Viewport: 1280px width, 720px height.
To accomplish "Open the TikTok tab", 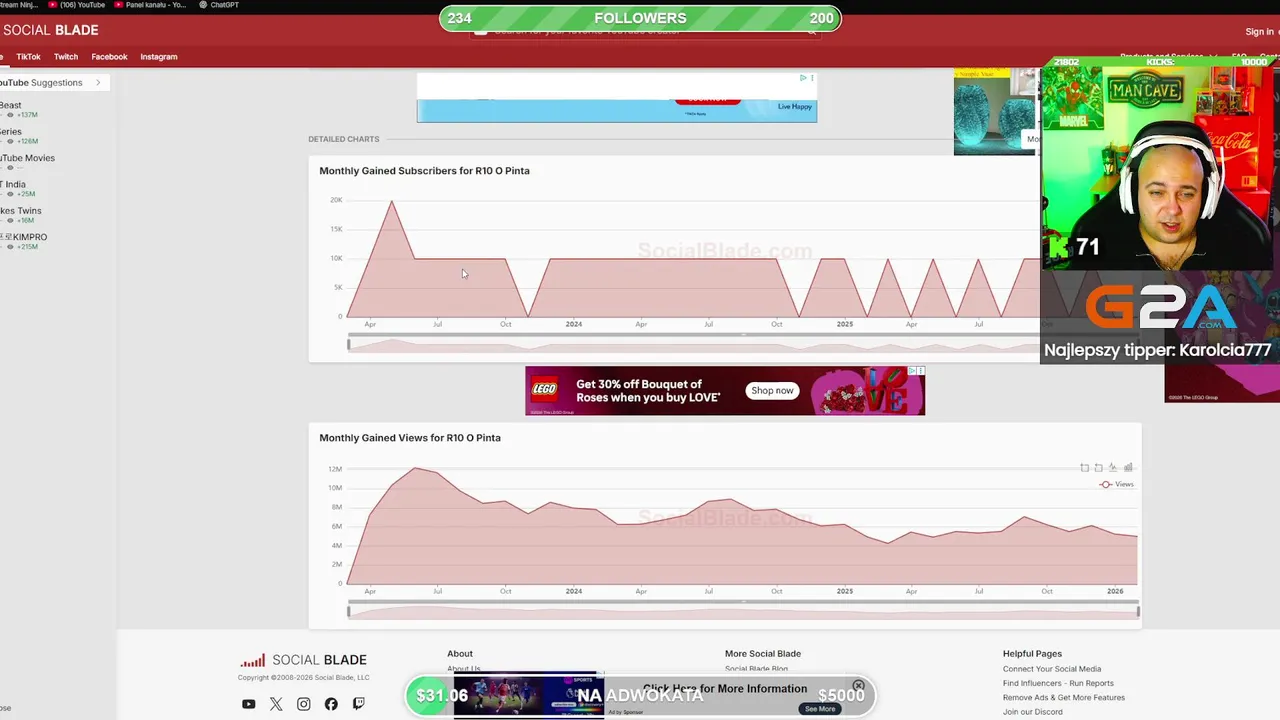I will point(28,57).
